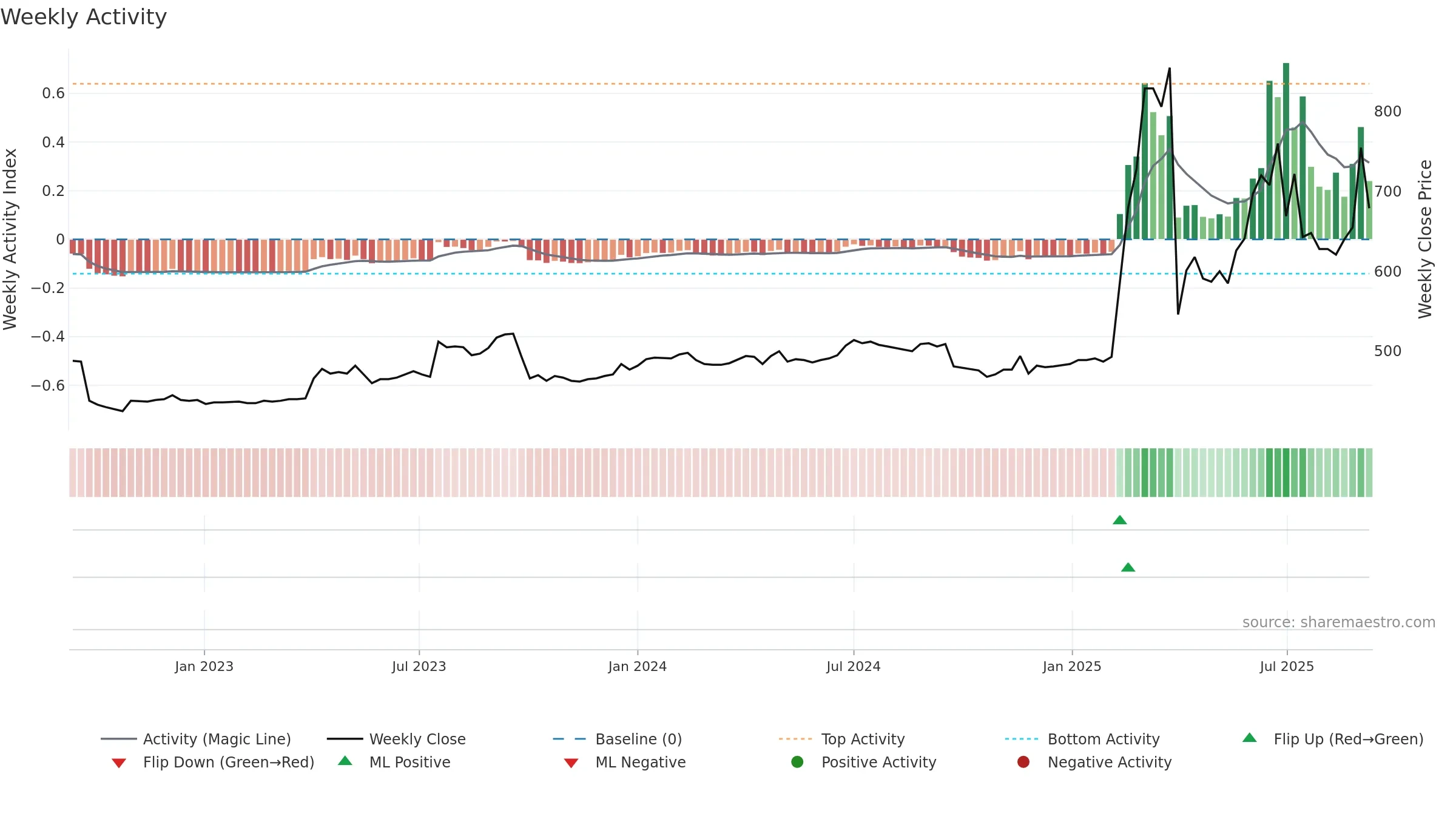Click the upper green flip-up triangle marker

click(x=1120, y=520)
